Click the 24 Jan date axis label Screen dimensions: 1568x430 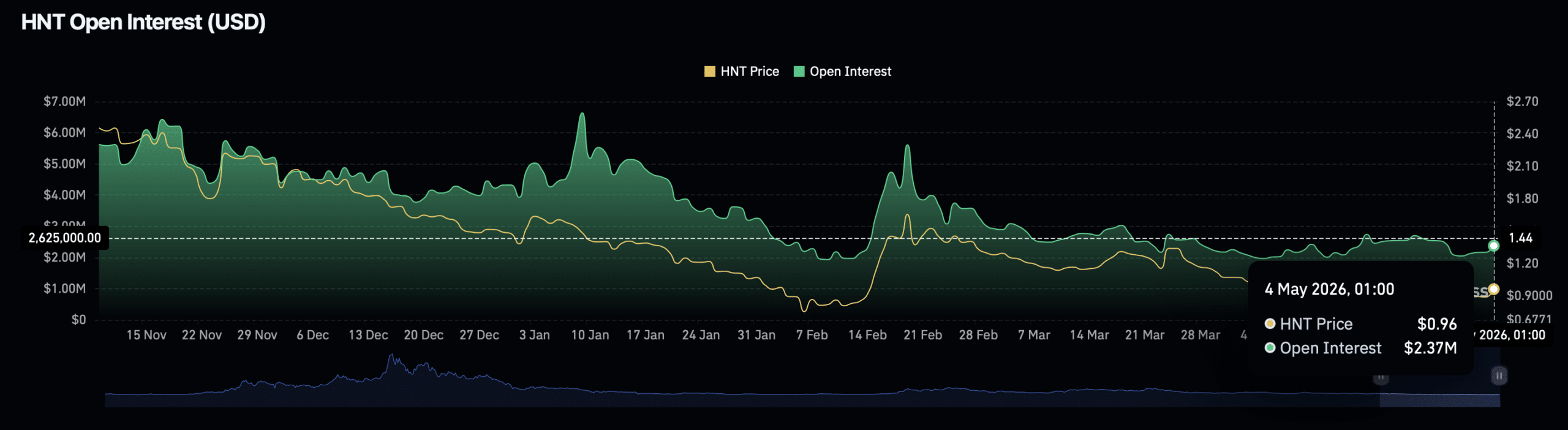701,335
